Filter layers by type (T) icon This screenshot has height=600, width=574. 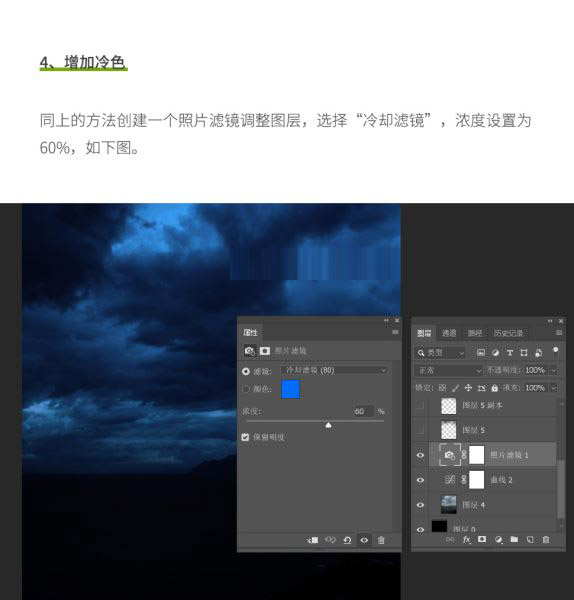click(x=510, y=353)
